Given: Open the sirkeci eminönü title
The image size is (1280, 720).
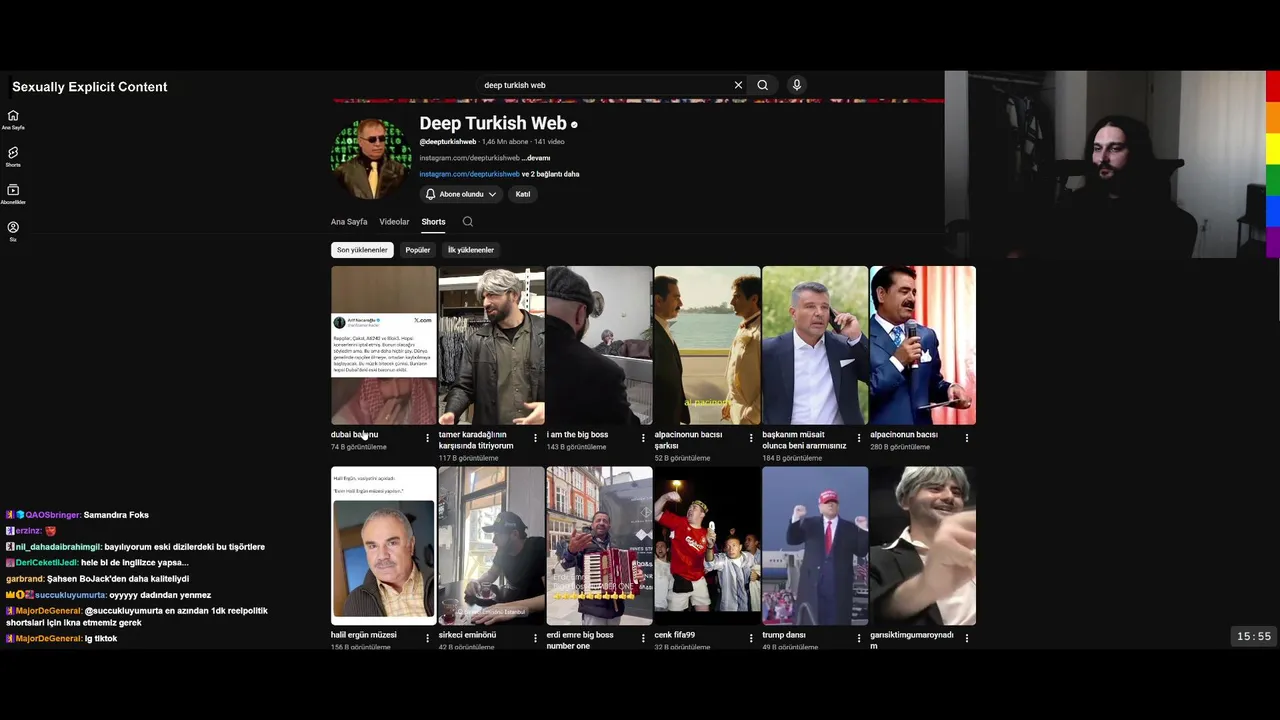Looking at the screenshot, I should tap(467, 635).
